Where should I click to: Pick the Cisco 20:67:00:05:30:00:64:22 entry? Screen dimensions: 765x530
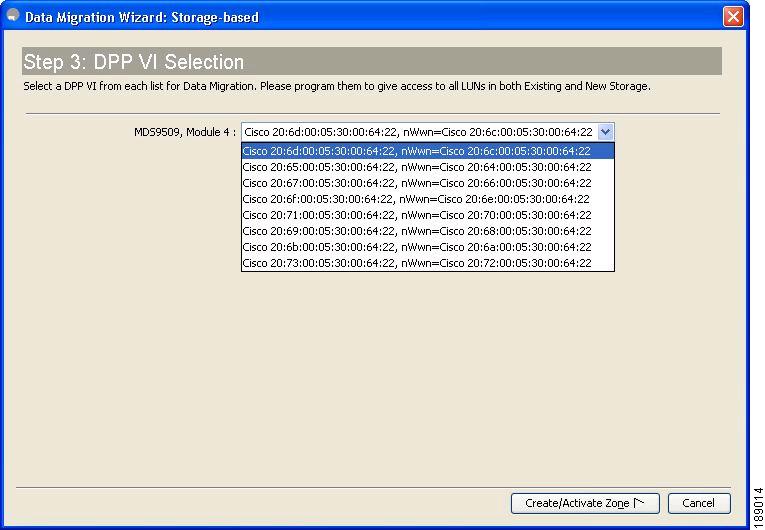428,183
